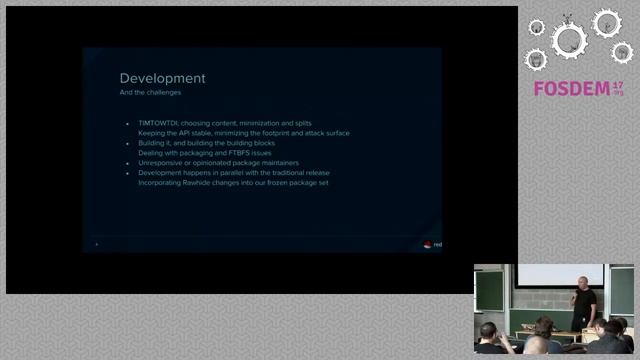
Task: Click 'Dealing with packaging and FTBFS issues'
Action: [x=204, y=153]
